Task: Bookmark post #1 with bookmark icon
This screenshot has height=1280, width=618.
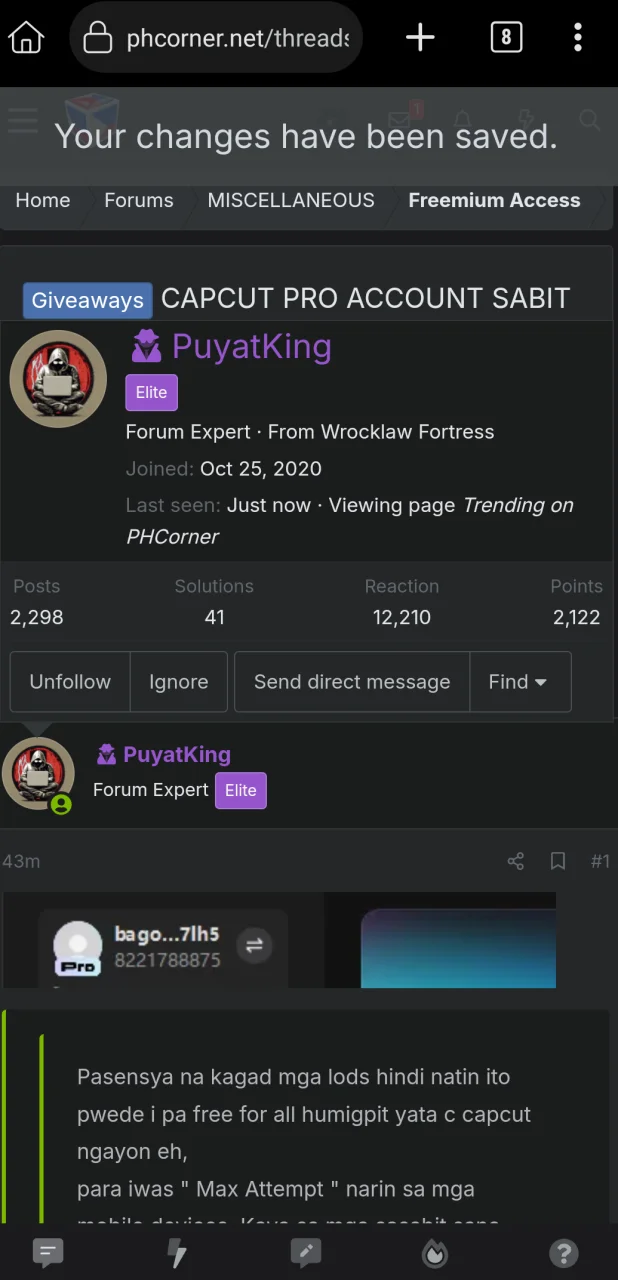Action: click(558, 861)
